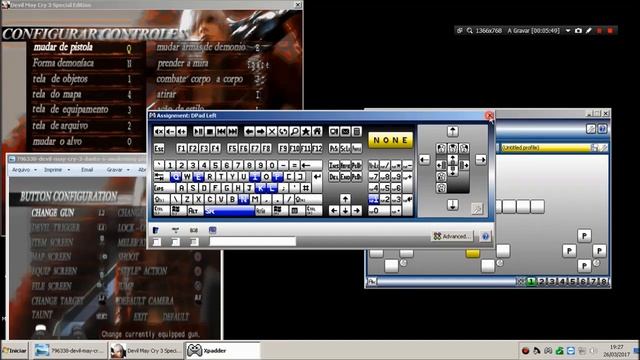Open the Advanced... assignment options
This screenshot has height=360, width=640.
[452, 236]
